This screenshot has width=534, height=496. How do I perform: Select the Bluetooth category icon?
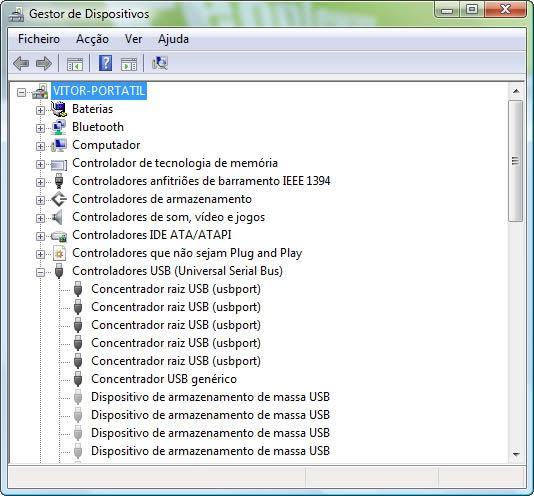click(x=59, y=127)
